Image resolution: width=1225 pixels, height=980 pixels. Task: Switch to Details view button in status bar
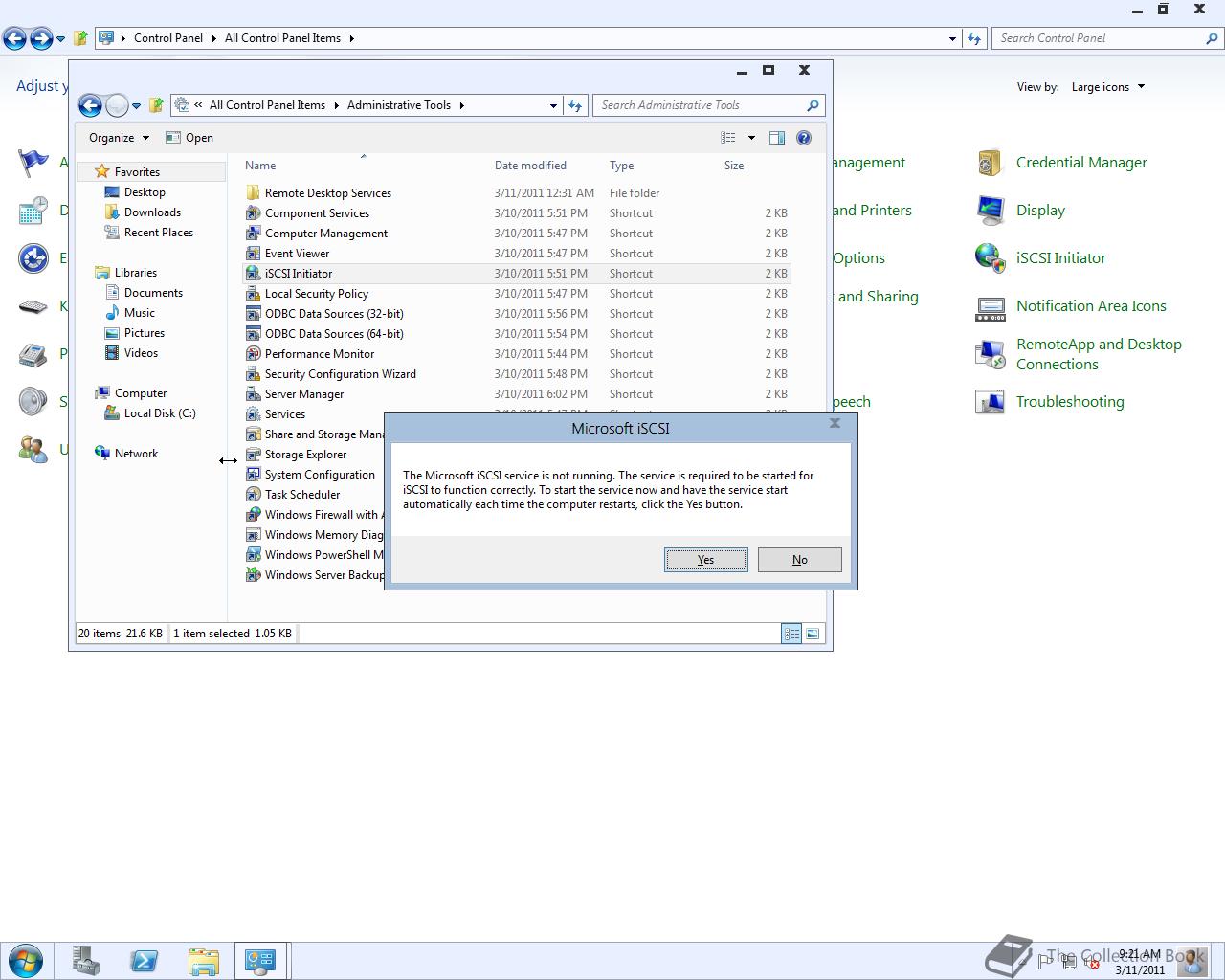tap(791, 634)
